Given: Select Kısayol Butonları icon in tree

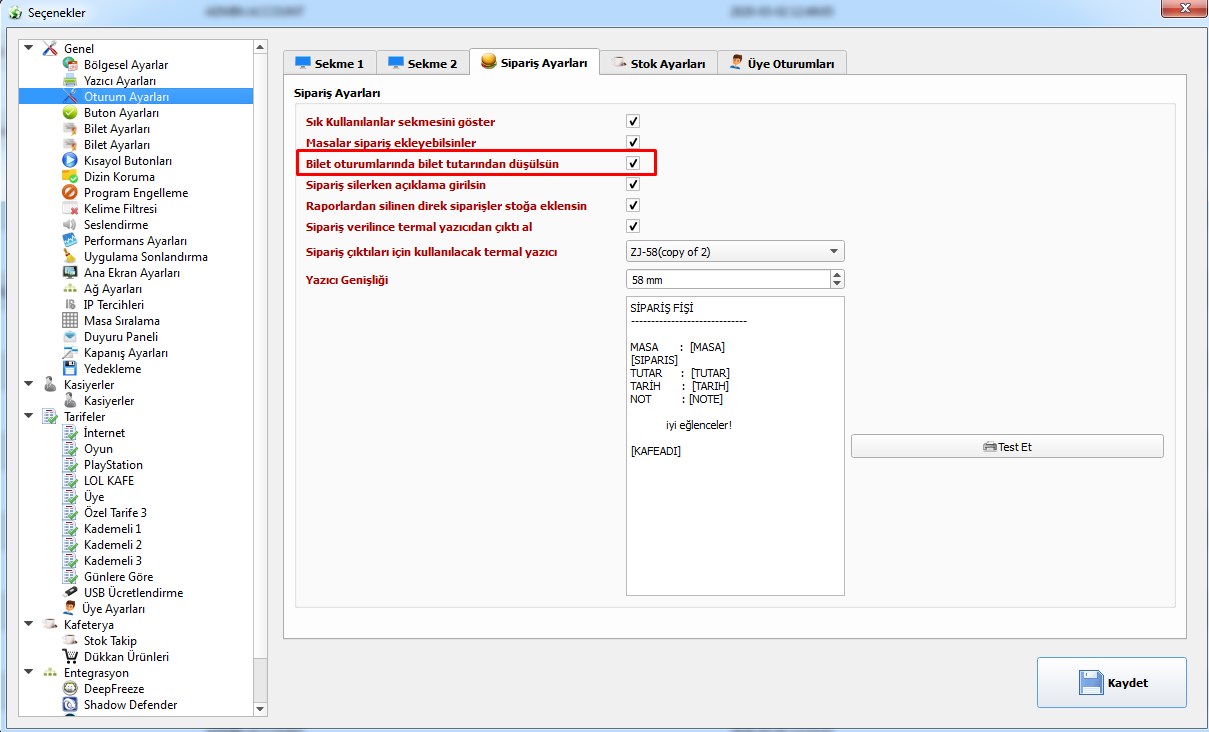Looking at the screenshot, I should 70,161.
